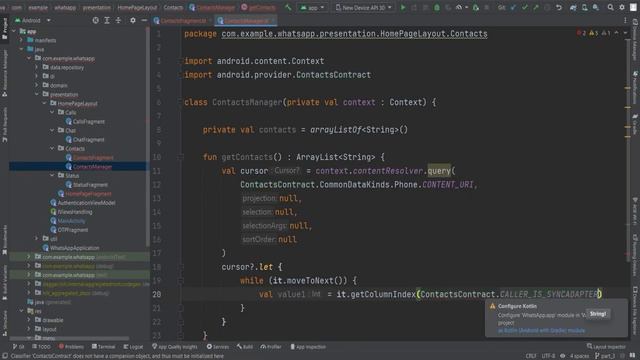Open the Android project view dropdown

pos(33,20)
